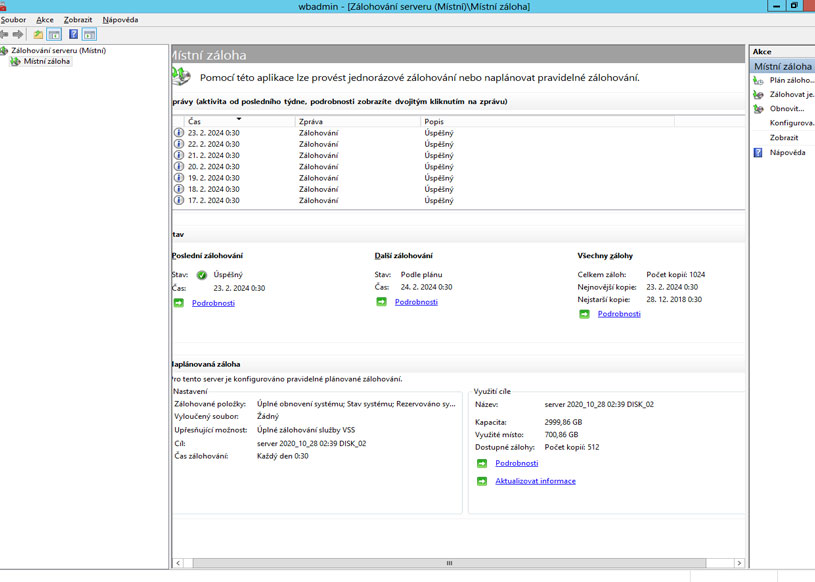This screenshot has height=582, width=815.
Task: Click the Místní záloha Akce pane header
Action: 782,67
